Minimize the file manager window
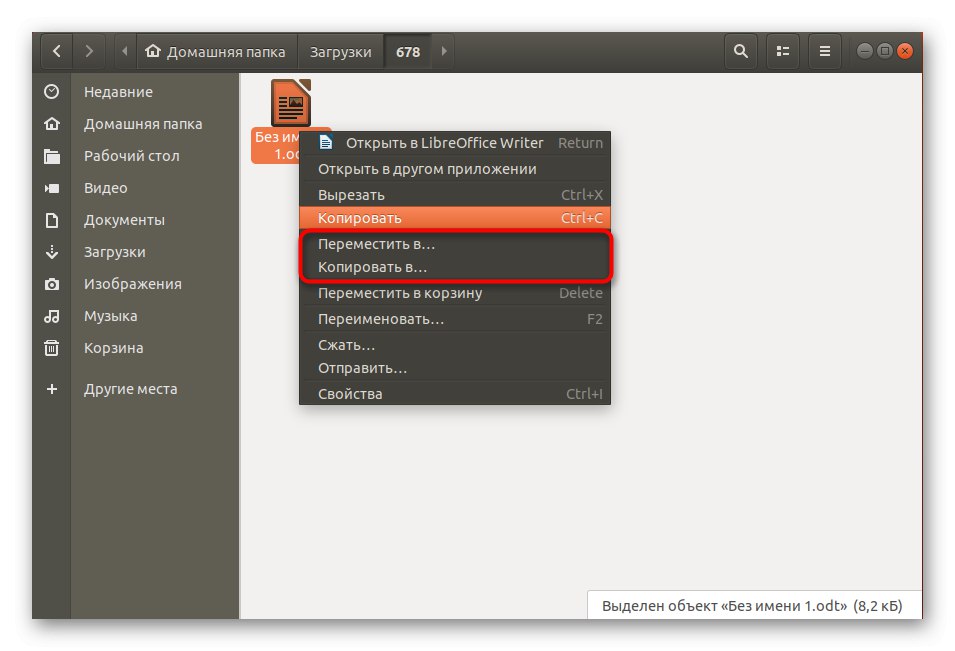Image resolution: width=955 pixels, height=651 pixels. click(x=865, y=51)
